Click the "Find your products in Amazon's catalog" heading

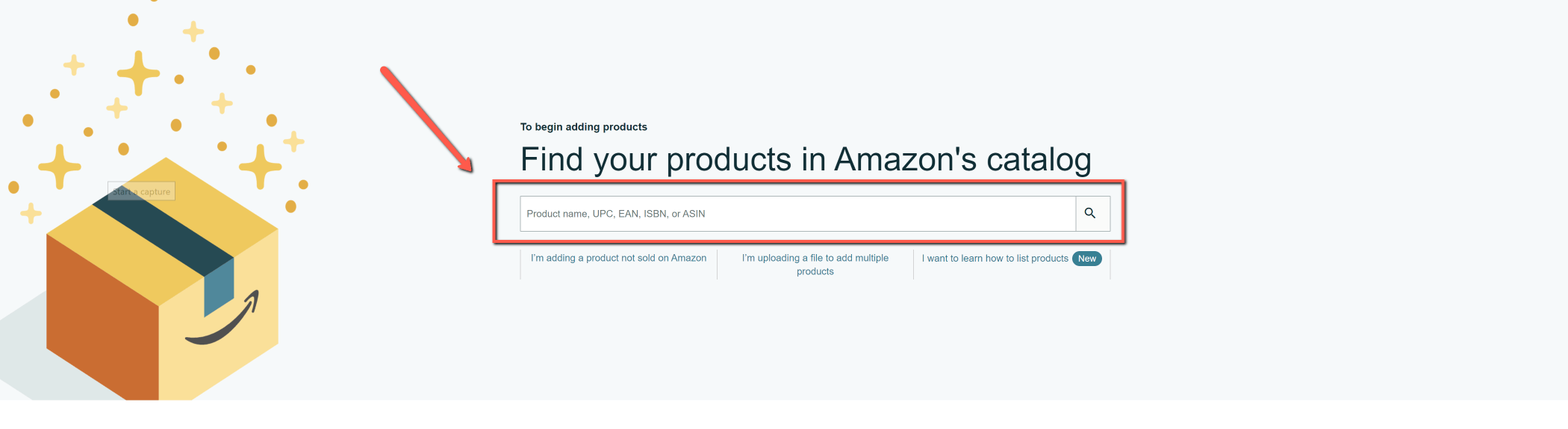(x=805, y=159)
